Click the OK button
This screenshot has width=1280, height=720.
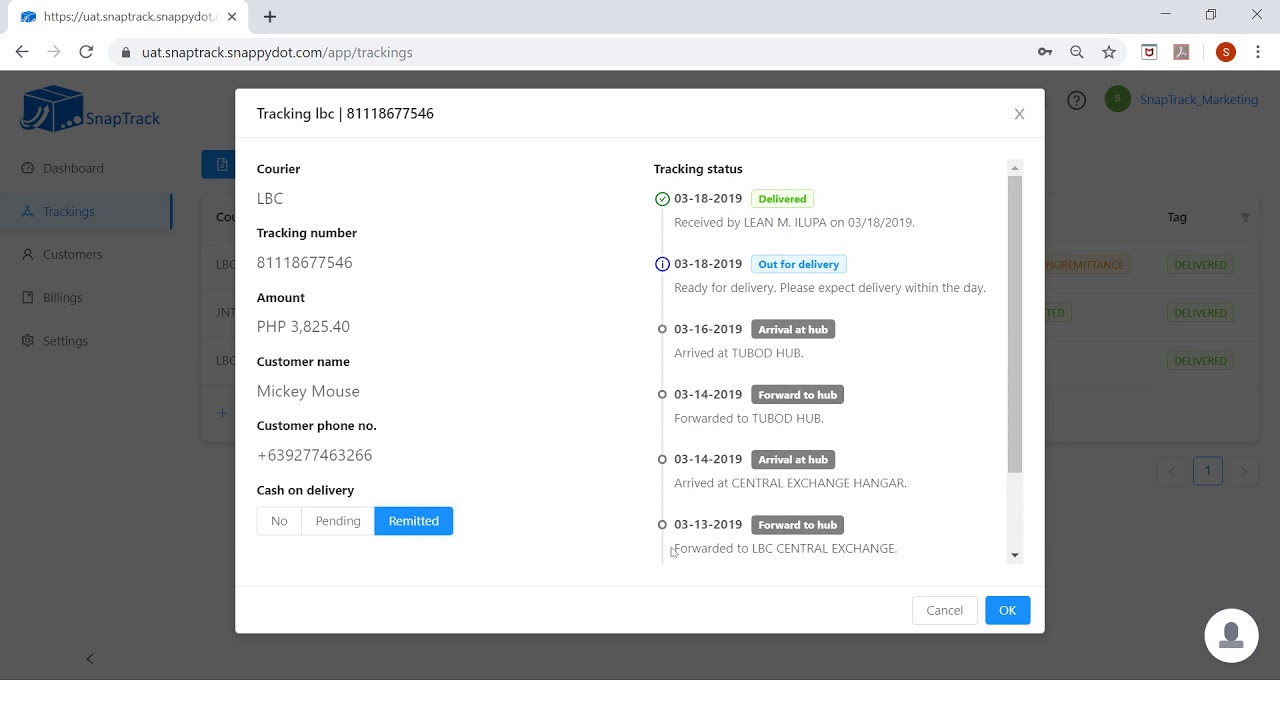pyautogui.click(x=1007, y=610)
